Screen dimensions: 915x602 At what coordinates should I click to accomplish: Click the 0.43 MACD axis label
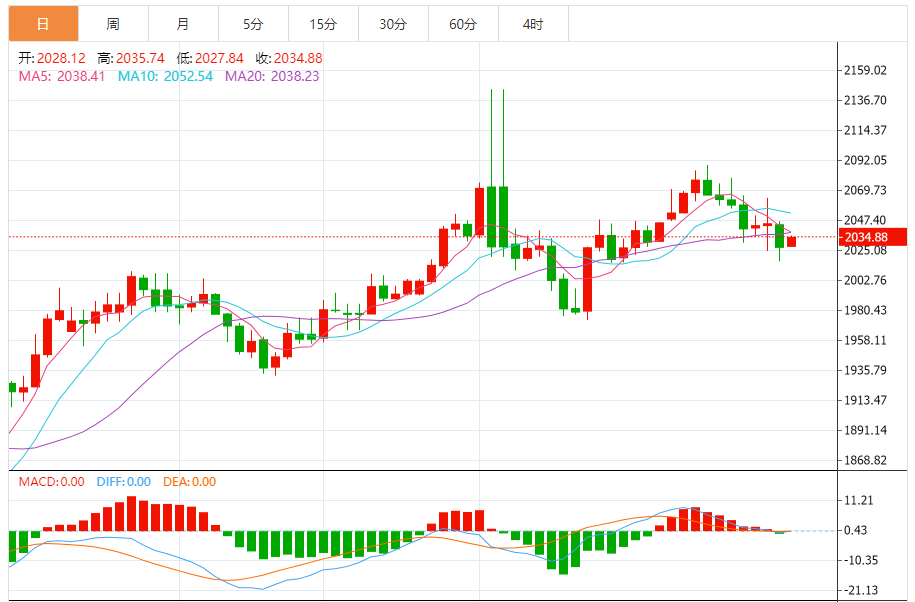[x=855, y=530]
